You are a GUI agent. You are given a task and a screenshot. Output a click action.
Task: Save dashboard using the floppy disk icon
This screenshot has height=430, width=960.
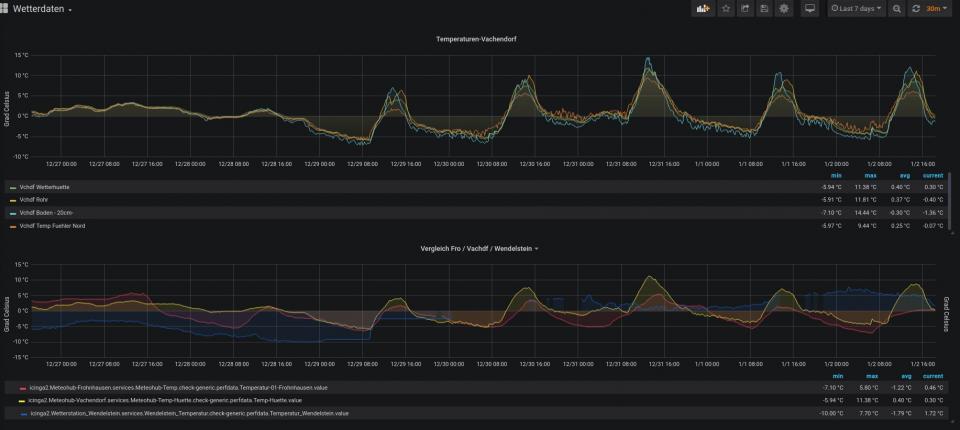click(x=764, y=9)
